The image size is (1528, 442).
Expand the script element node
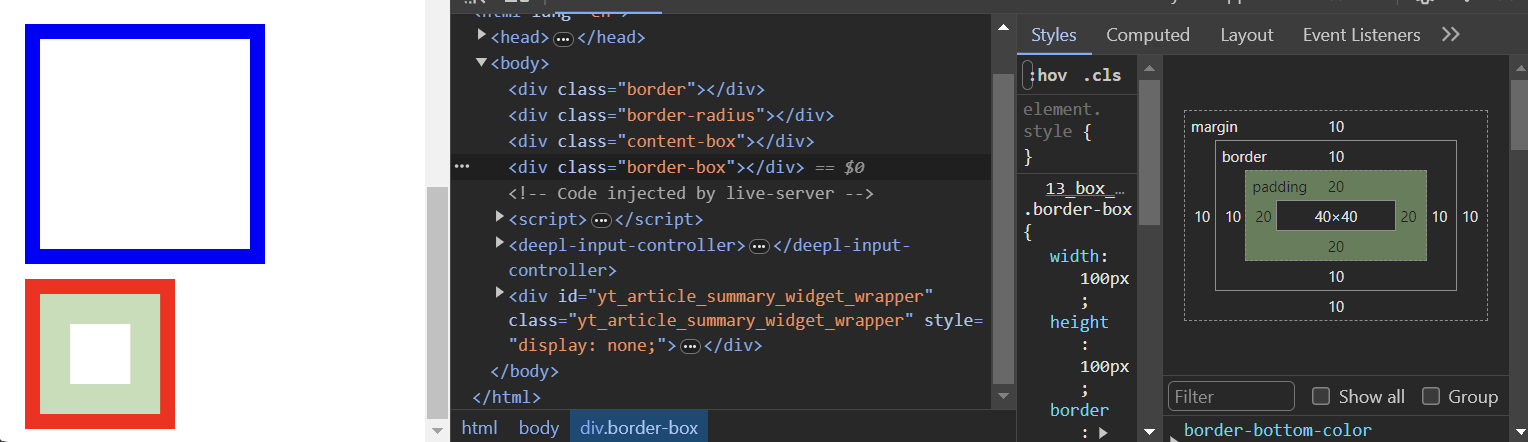501,217
